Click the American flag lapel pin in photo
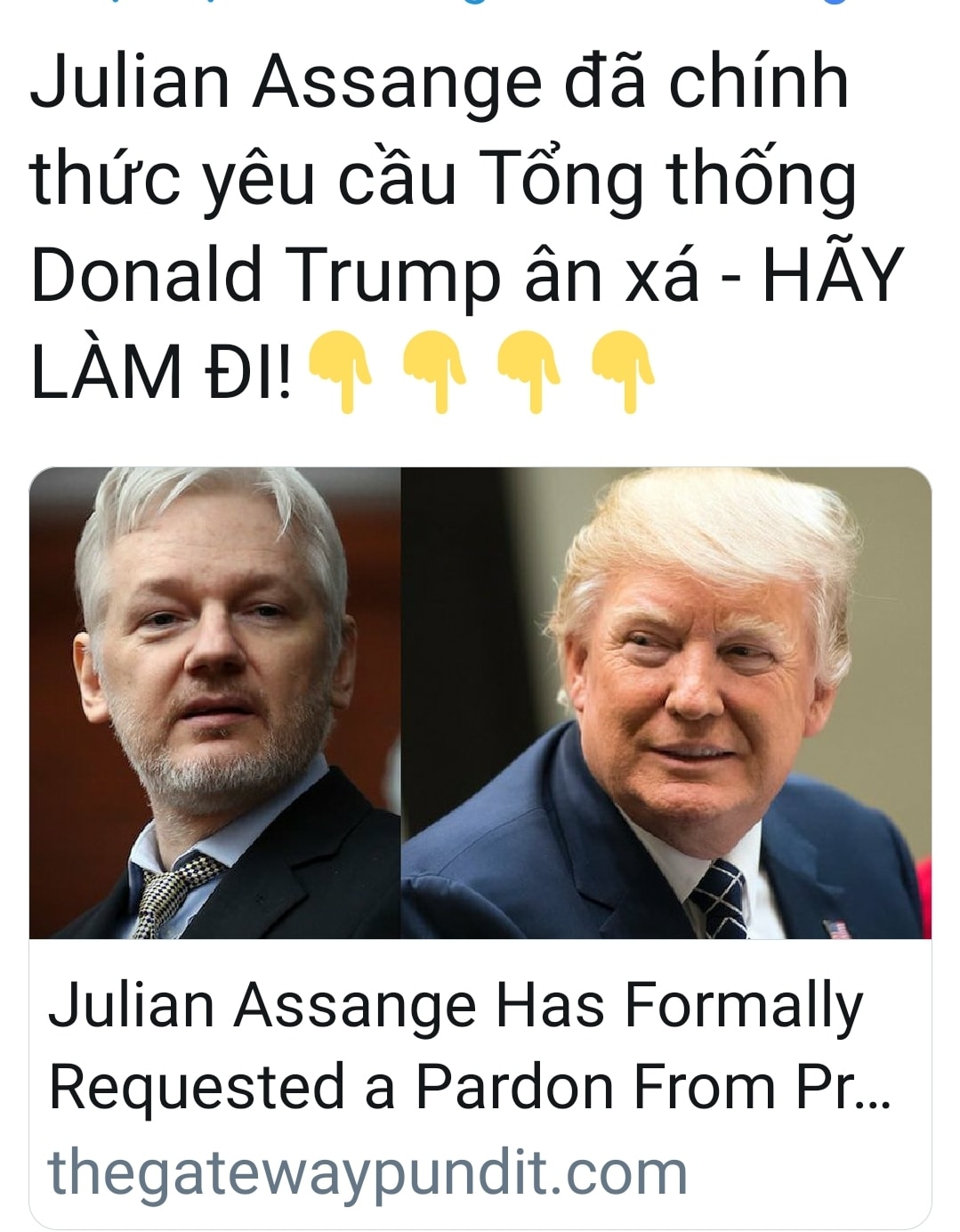 click(837, 928)
